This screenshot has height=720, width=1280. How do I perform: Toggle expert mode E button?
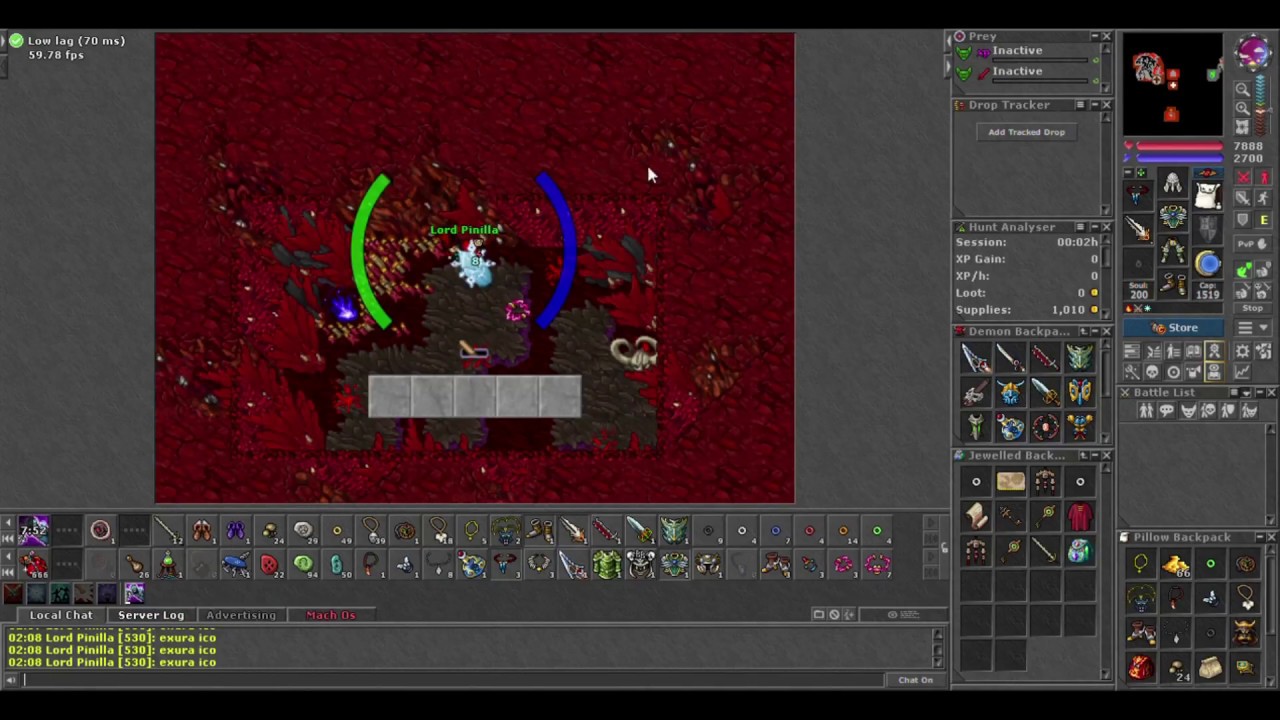(x=1264, y=219)
